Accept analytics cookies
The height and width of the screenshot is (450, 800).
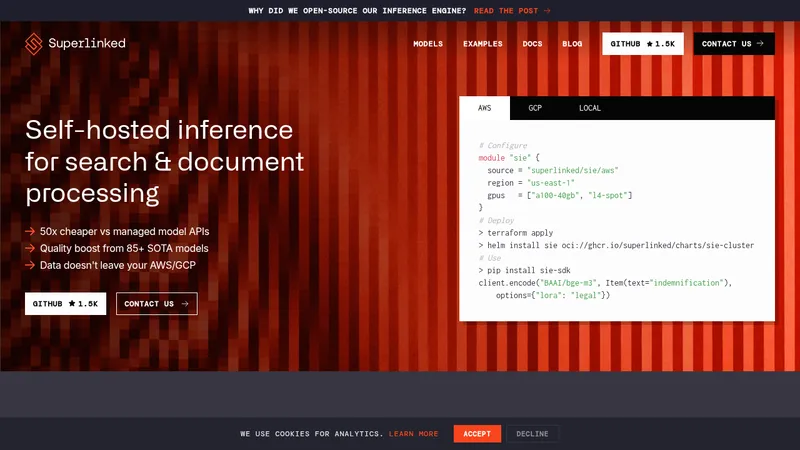coord(477,434)
